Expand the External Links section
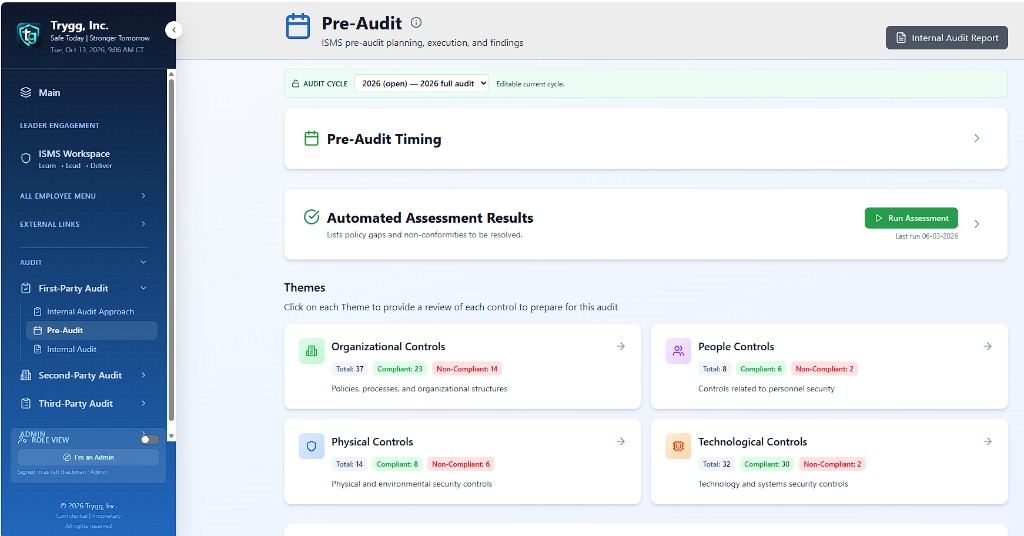The image size is (1024, 536). click(83, 224)
